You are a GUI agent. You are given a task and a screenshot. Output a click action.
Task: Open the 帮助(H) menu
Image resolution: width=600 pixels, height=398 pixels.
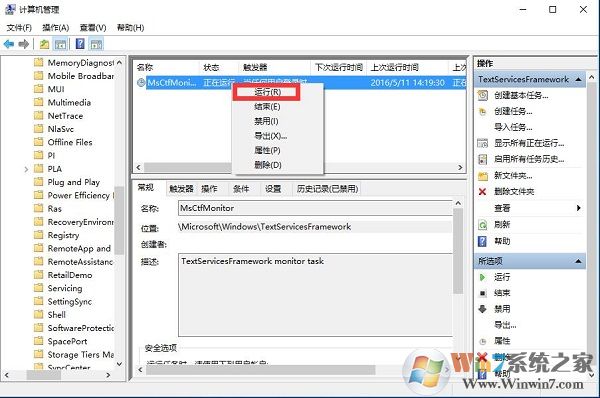point(130,28)
